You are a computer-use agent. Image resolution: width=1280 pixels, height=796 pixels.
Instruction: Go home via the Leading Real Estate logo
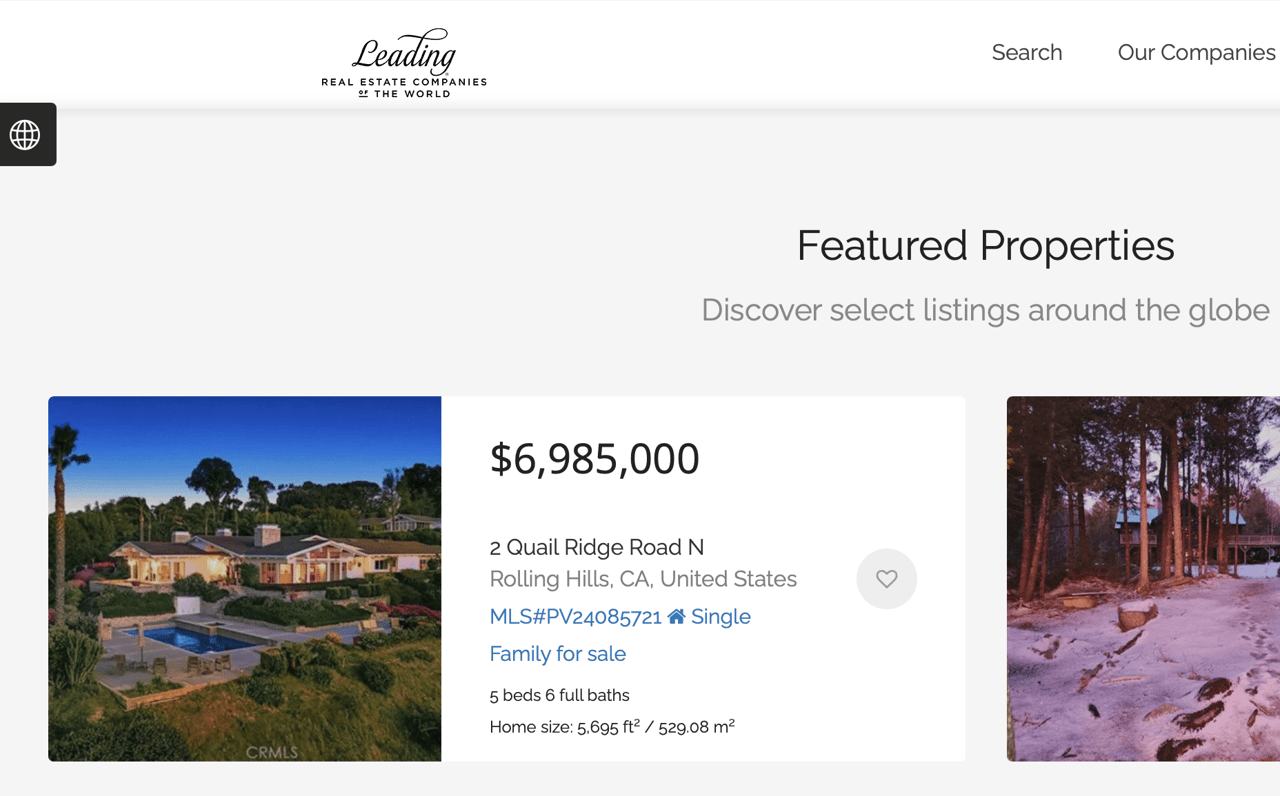pos(404,63)
